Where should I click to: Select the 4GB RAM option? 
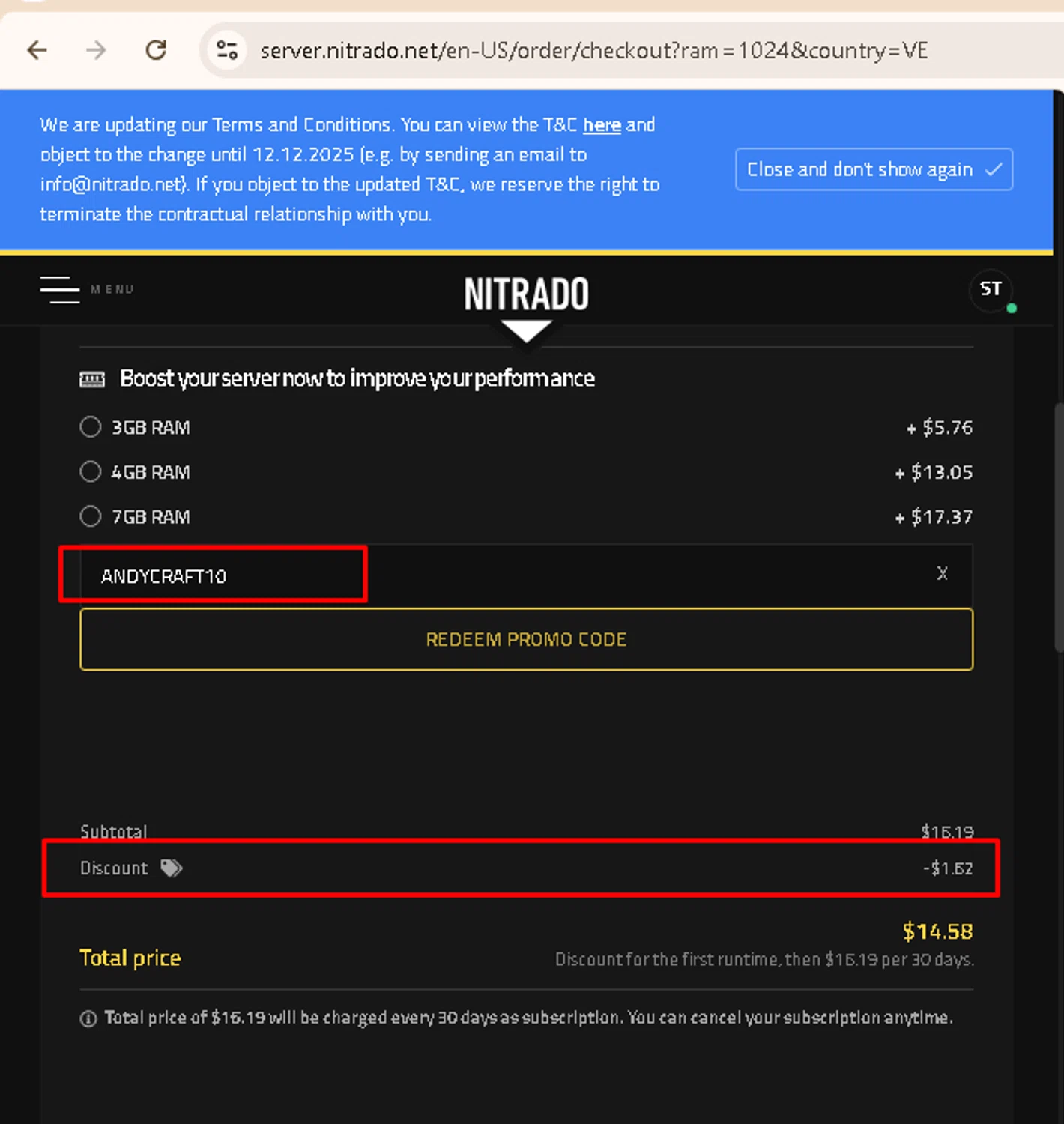[91, 472]
